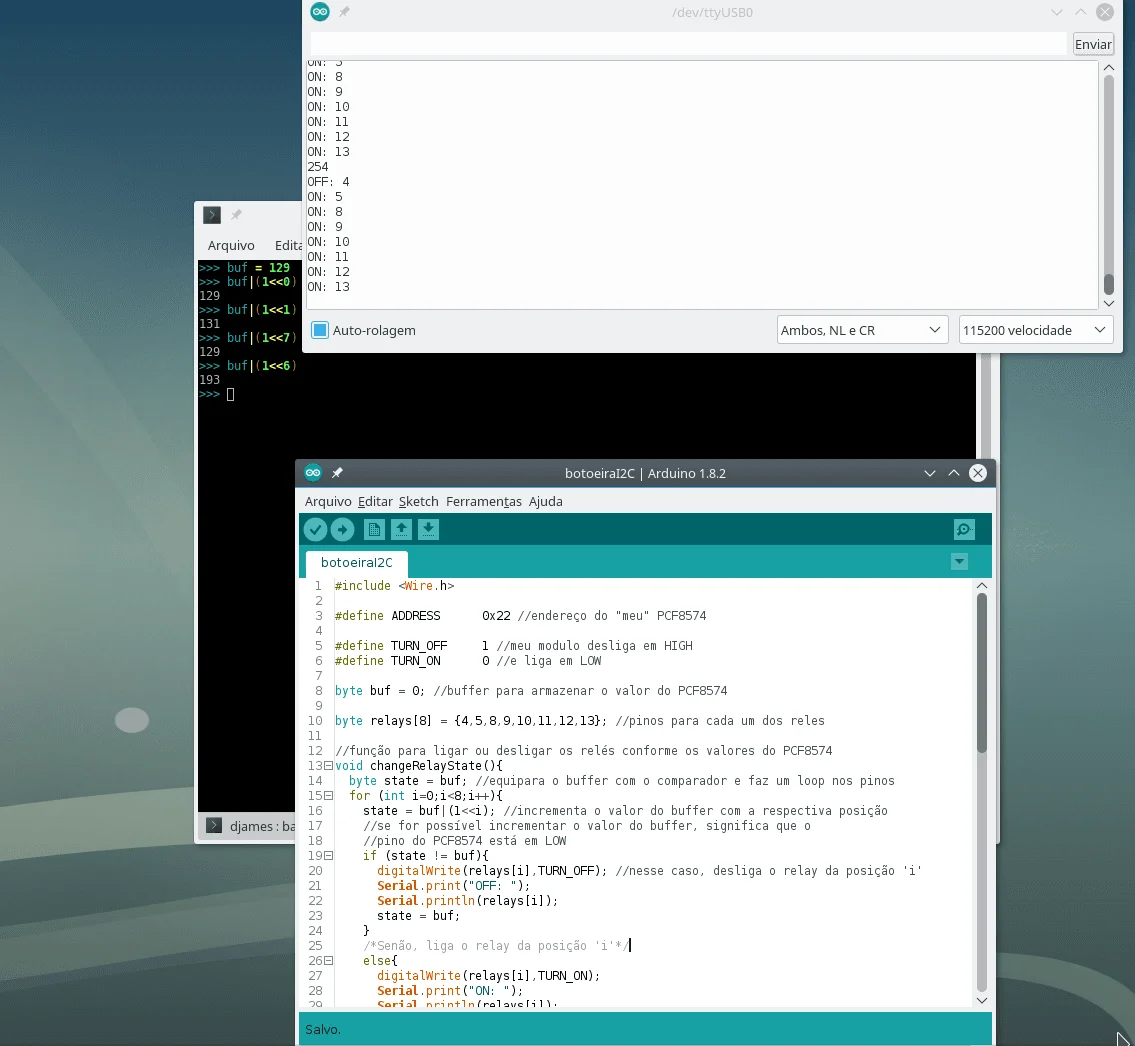The width and height of the screenshot is (1135, 1046).
Task: Click the 'OFF: 4' line in serial output
Action: pyautogui.click(x=328, y=182)
